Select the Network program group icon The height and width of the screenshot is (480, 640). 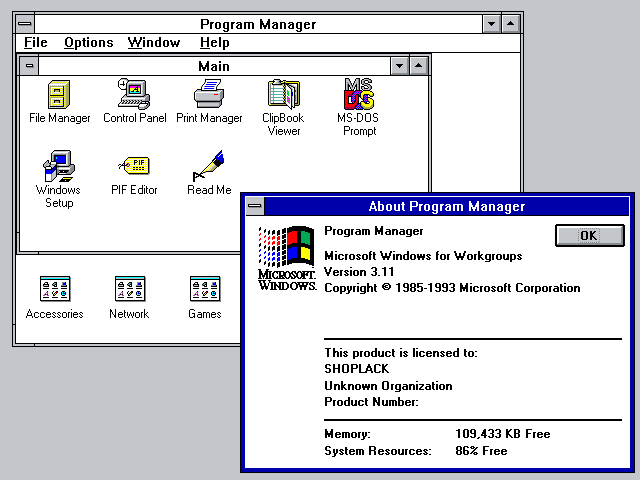pos(129,297)
